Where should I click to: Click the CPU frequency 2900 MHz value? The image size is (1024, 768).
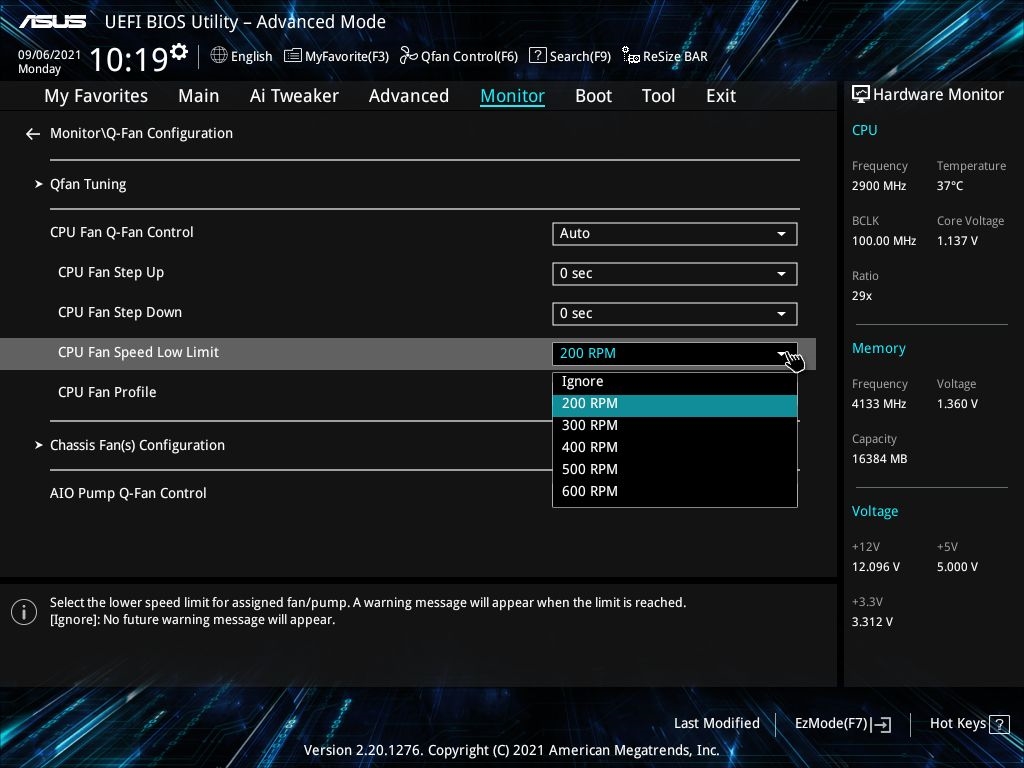point(879,186)
